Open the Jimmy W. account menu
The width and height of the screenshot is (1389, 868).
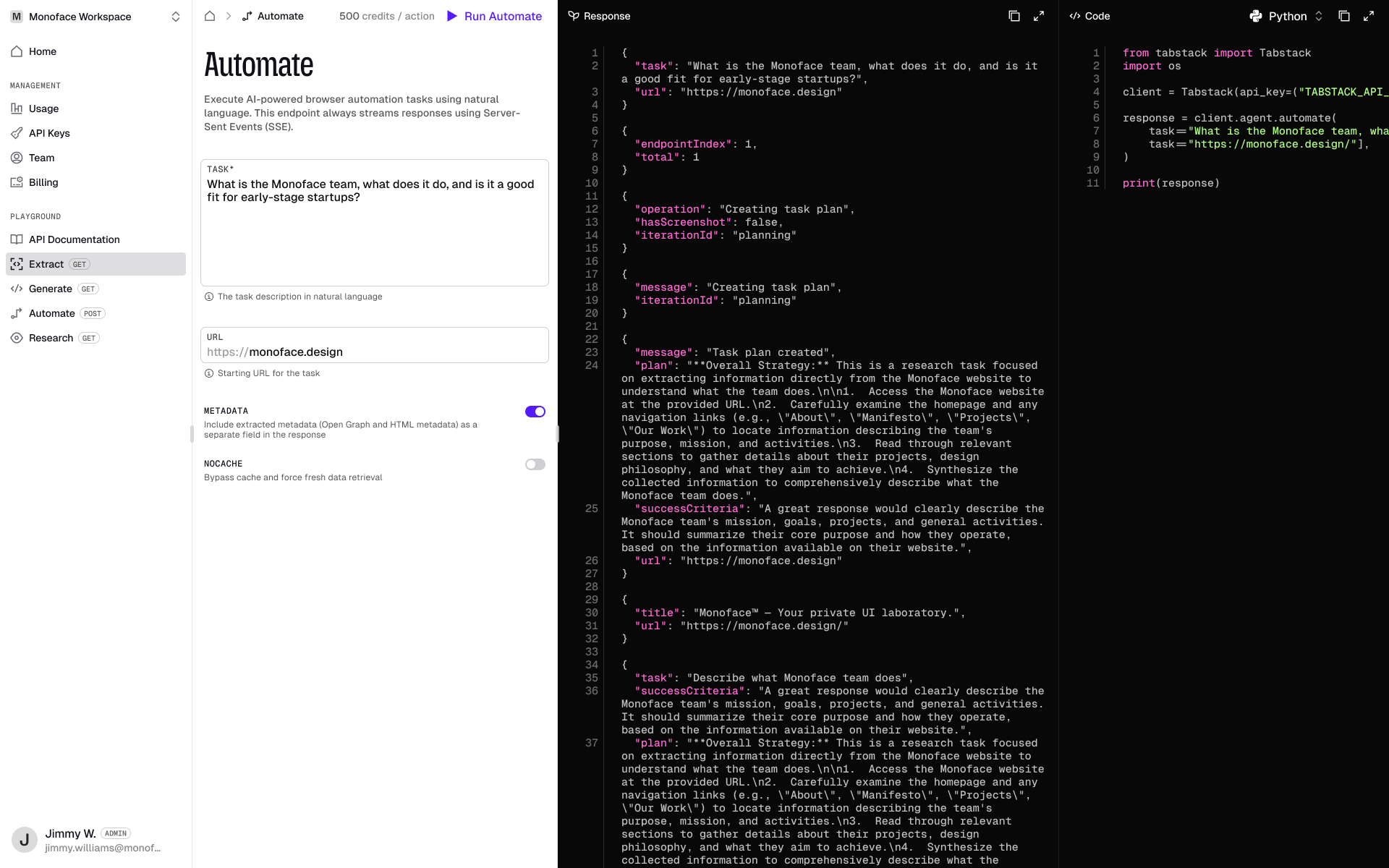point(95,840)
